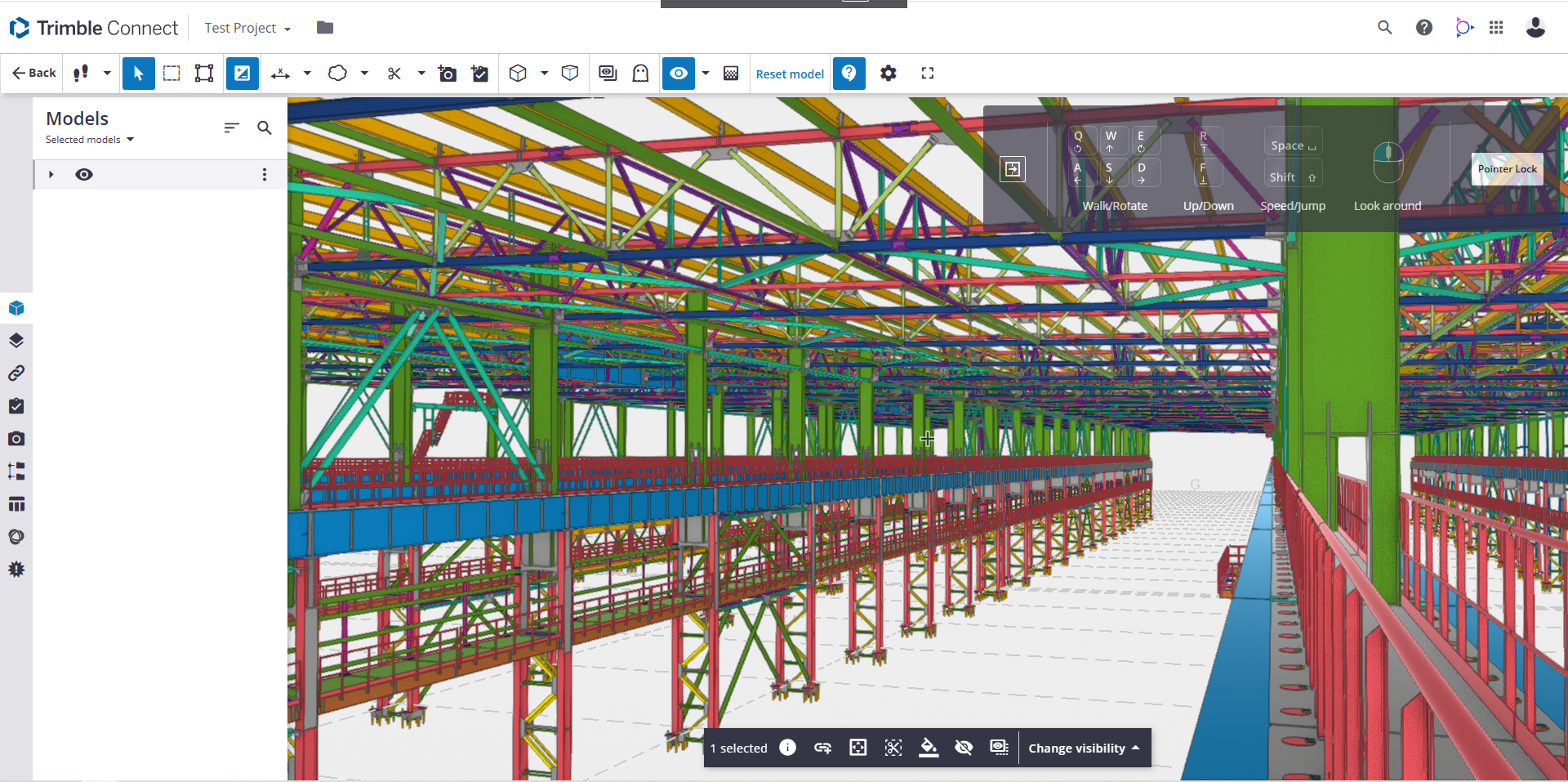Toggle Pointer Lock in navigation overlay
This screenshot has height=782, width=1568.
coord(1507,169)
